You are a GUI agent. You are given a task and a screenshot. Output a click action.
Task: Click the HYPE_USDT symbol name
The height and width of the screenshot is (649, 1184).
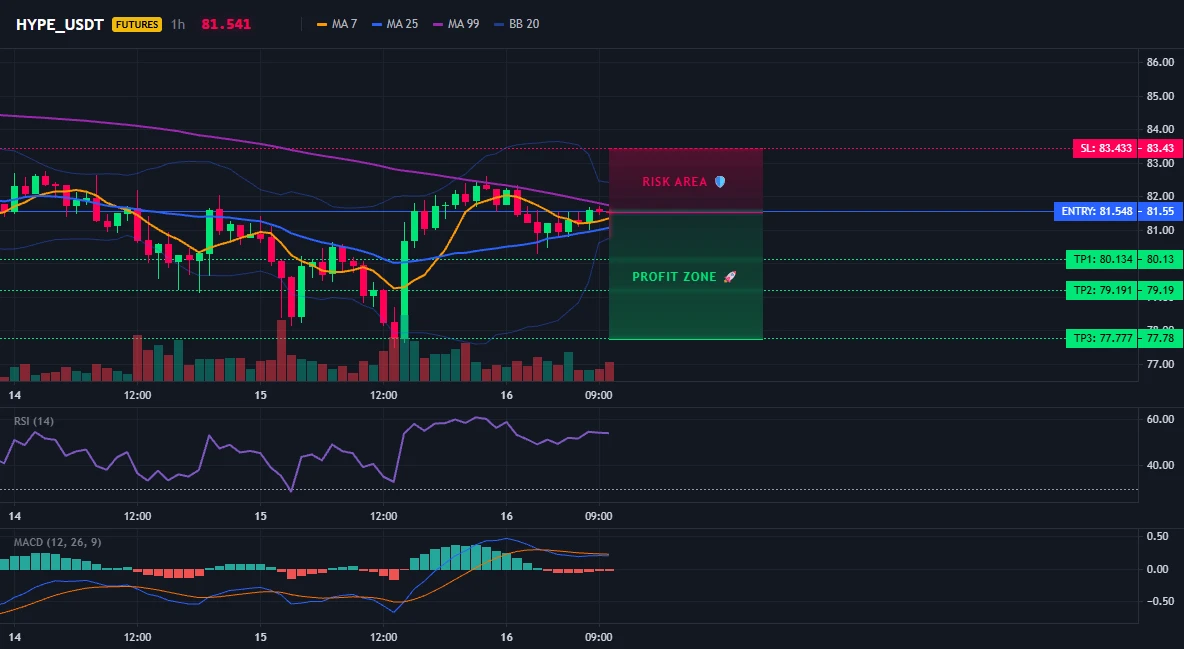[x=60, y=24]
